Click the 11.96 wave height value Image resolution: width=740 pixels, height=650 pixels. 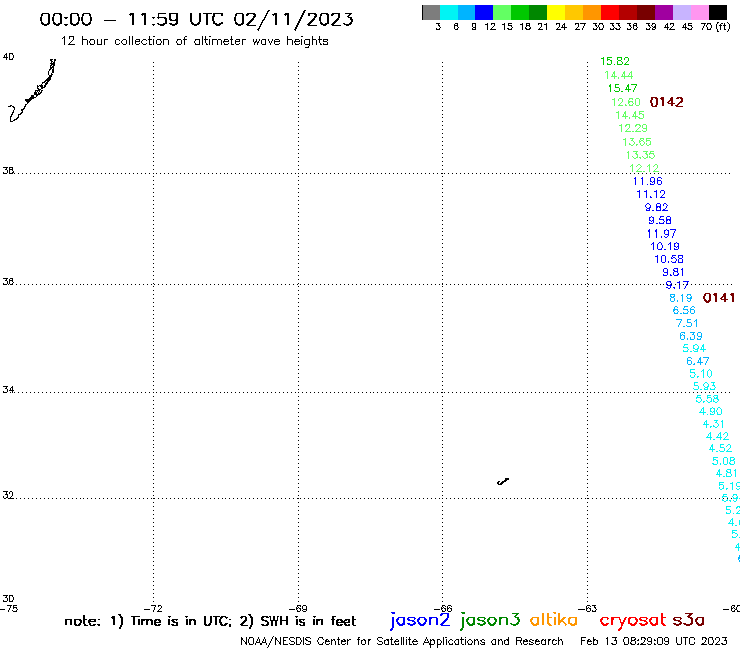point(648,181)
